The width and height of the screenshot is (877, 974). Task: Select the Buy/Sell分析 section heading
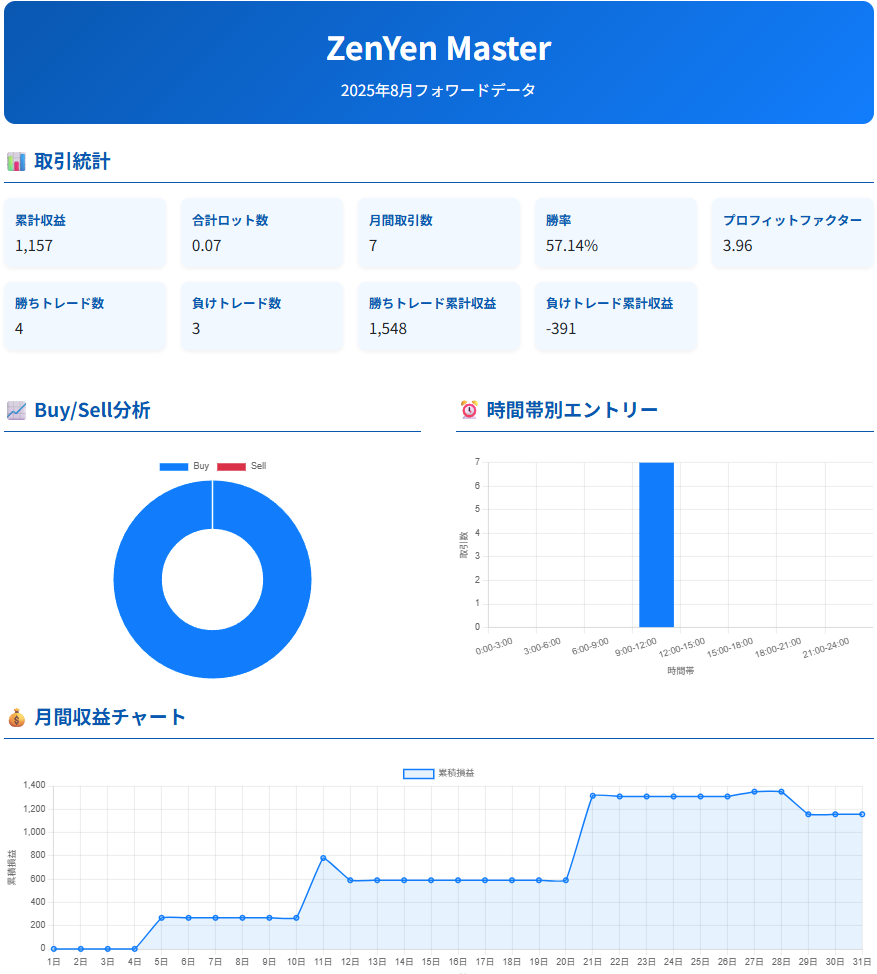[93, 411]
